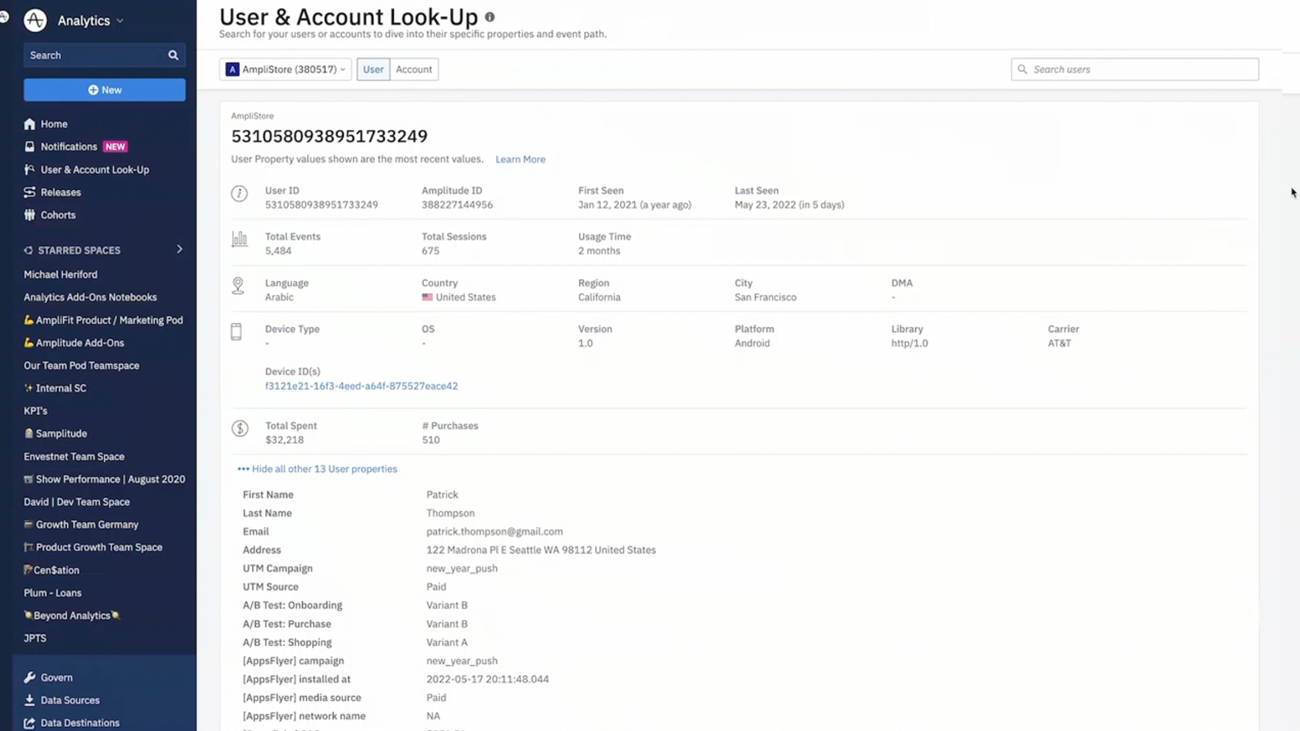This screenshot has height=731, width=1300.
Task: Switch lookup to the User toggle
Action: (373, 70)
